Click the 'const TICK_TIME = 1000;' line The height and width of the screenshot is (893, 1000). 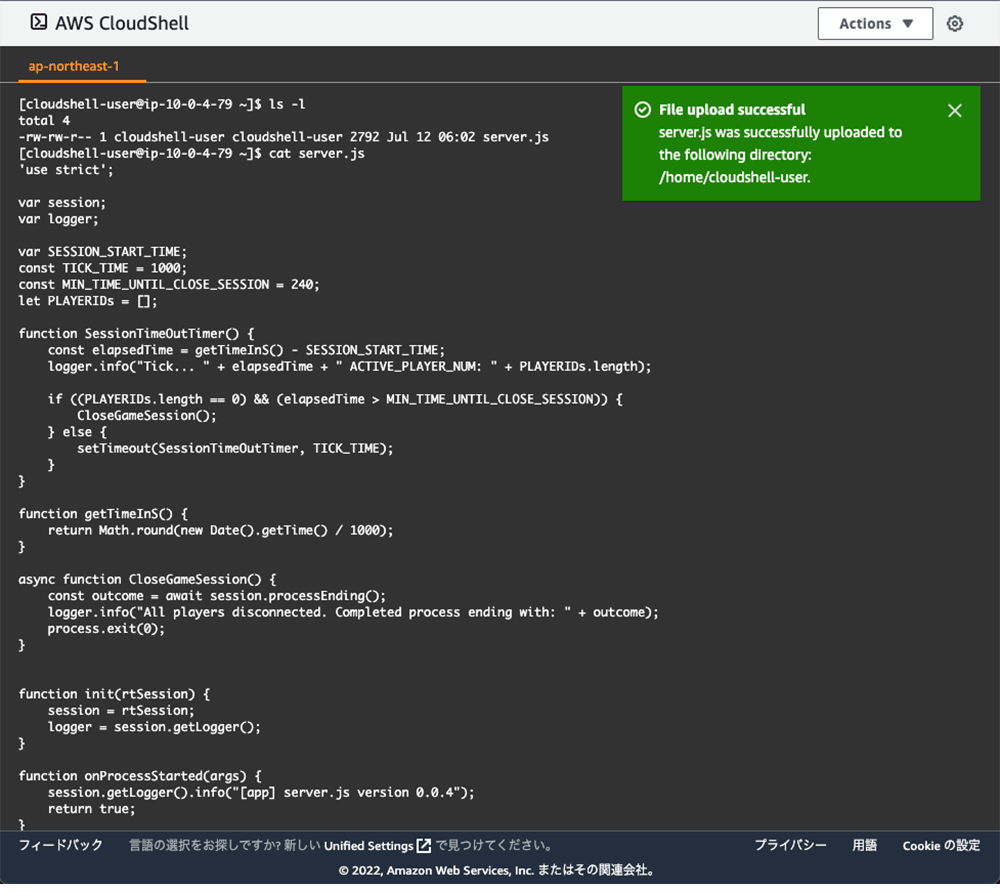103,268
